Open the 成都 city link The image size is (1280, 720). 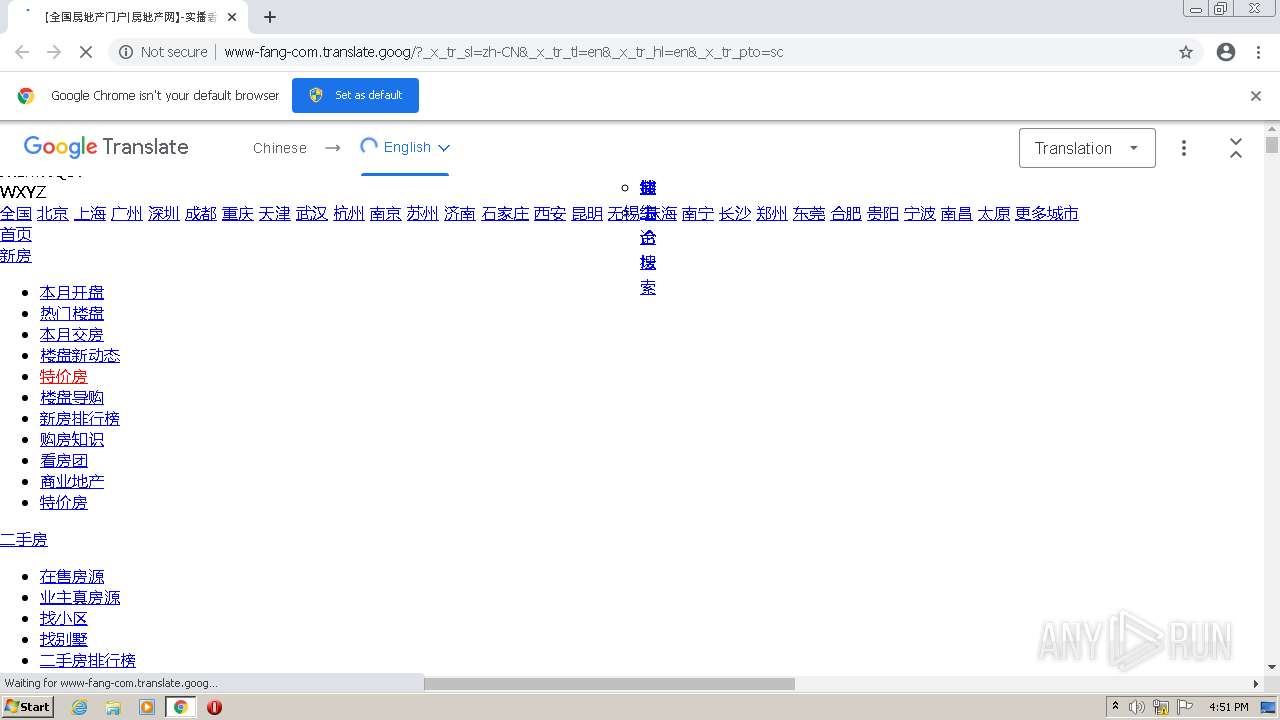(x=201, y=213)
